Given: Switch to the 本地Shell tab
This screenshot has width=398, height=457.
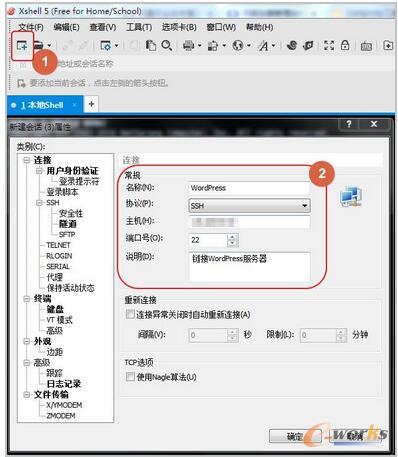Looking at the screenshot, I should [42, 105].
